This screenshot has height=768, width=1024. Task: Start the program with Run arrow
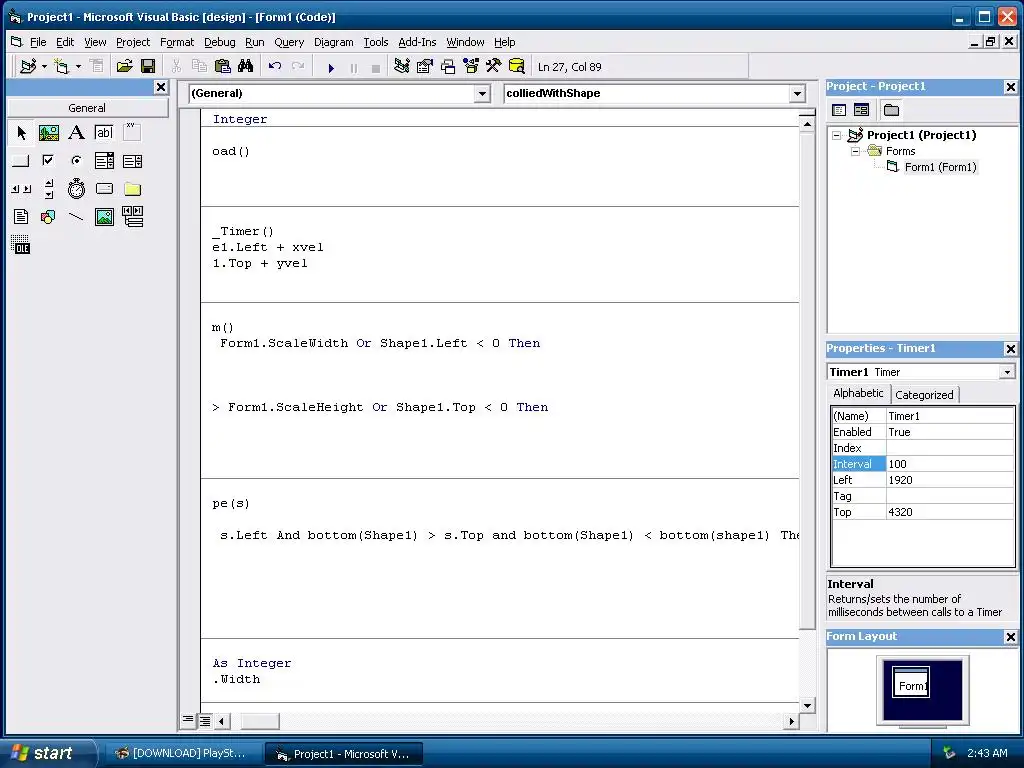coord(331,67)
